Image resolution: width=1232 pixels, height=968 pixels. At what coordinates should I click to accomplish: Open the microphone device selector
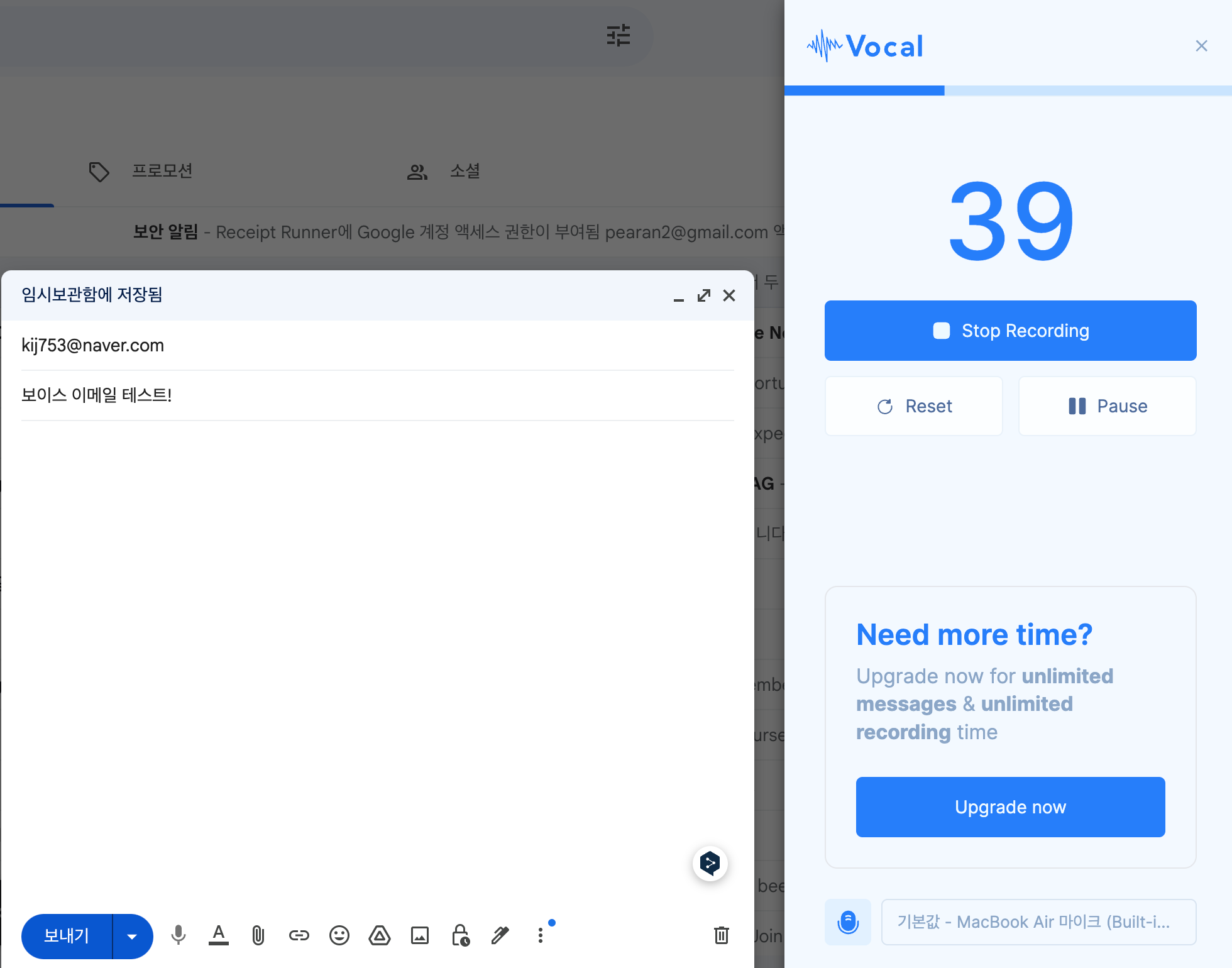[x=1038, y=922]
